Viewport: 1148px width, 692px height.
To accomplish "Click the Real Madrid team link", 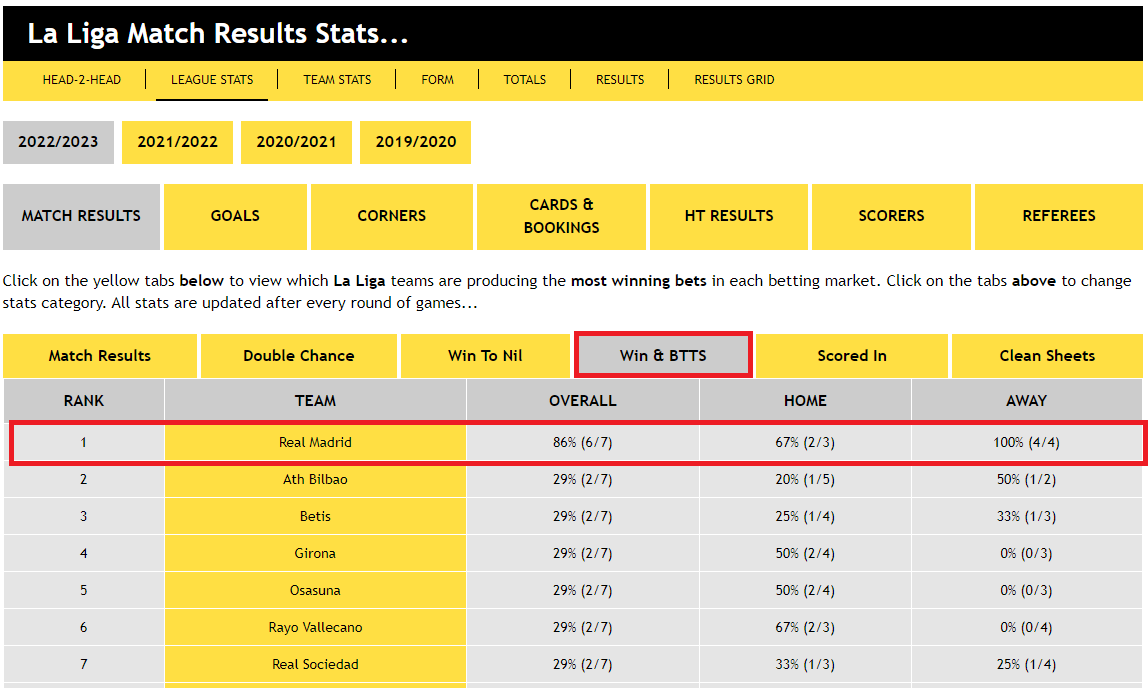I will (x=314, y=442).
